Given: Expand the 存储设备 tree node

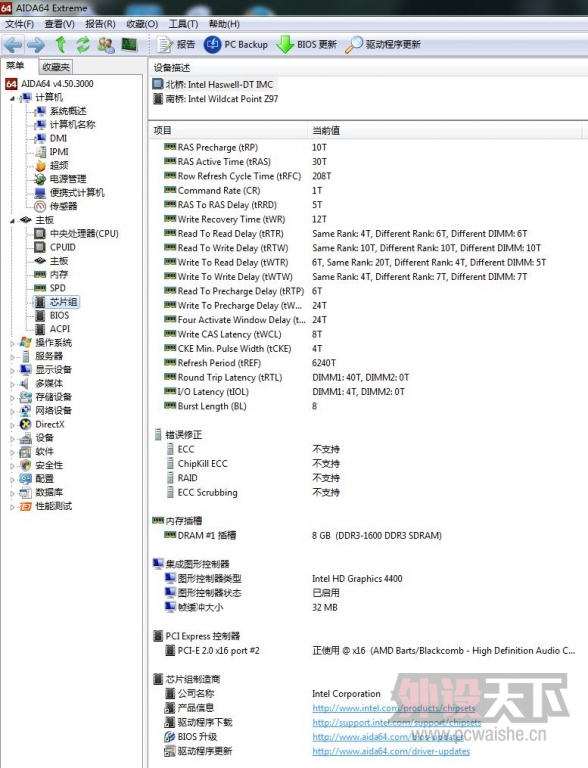Looking at the screenshot, I should [x=12, y=397].
